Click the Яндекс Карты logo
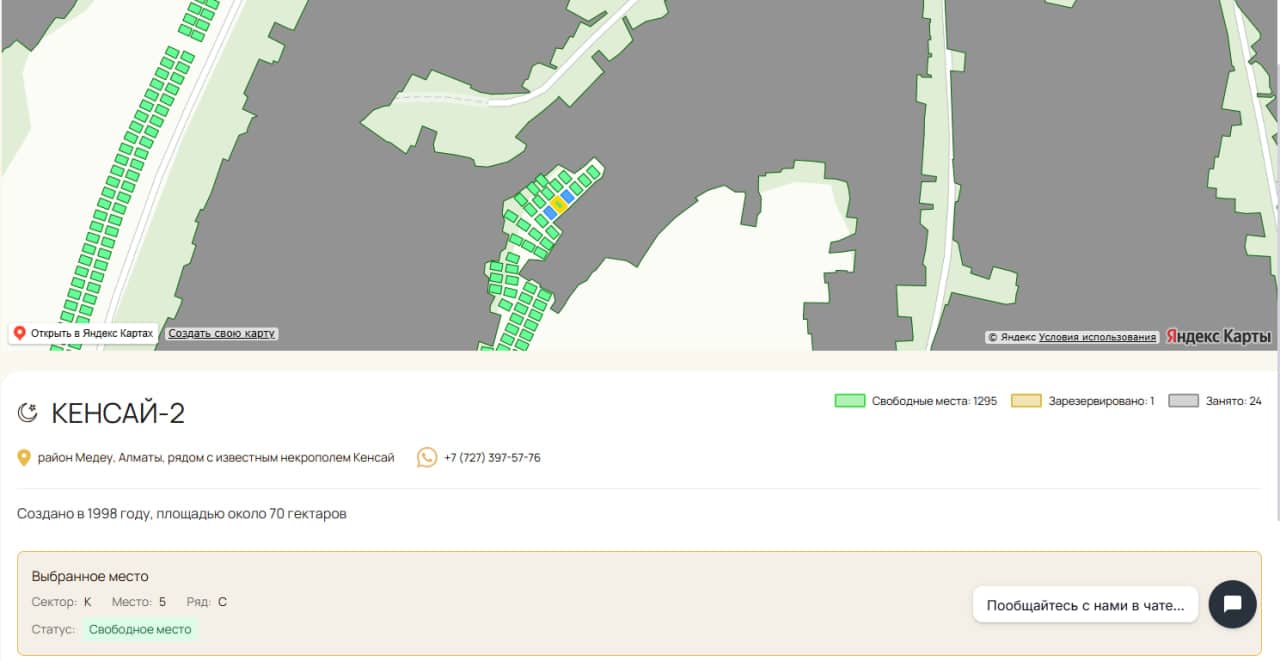This screenshot has height=661, width=1280. pyautogui.click(x=1218, y=337)
